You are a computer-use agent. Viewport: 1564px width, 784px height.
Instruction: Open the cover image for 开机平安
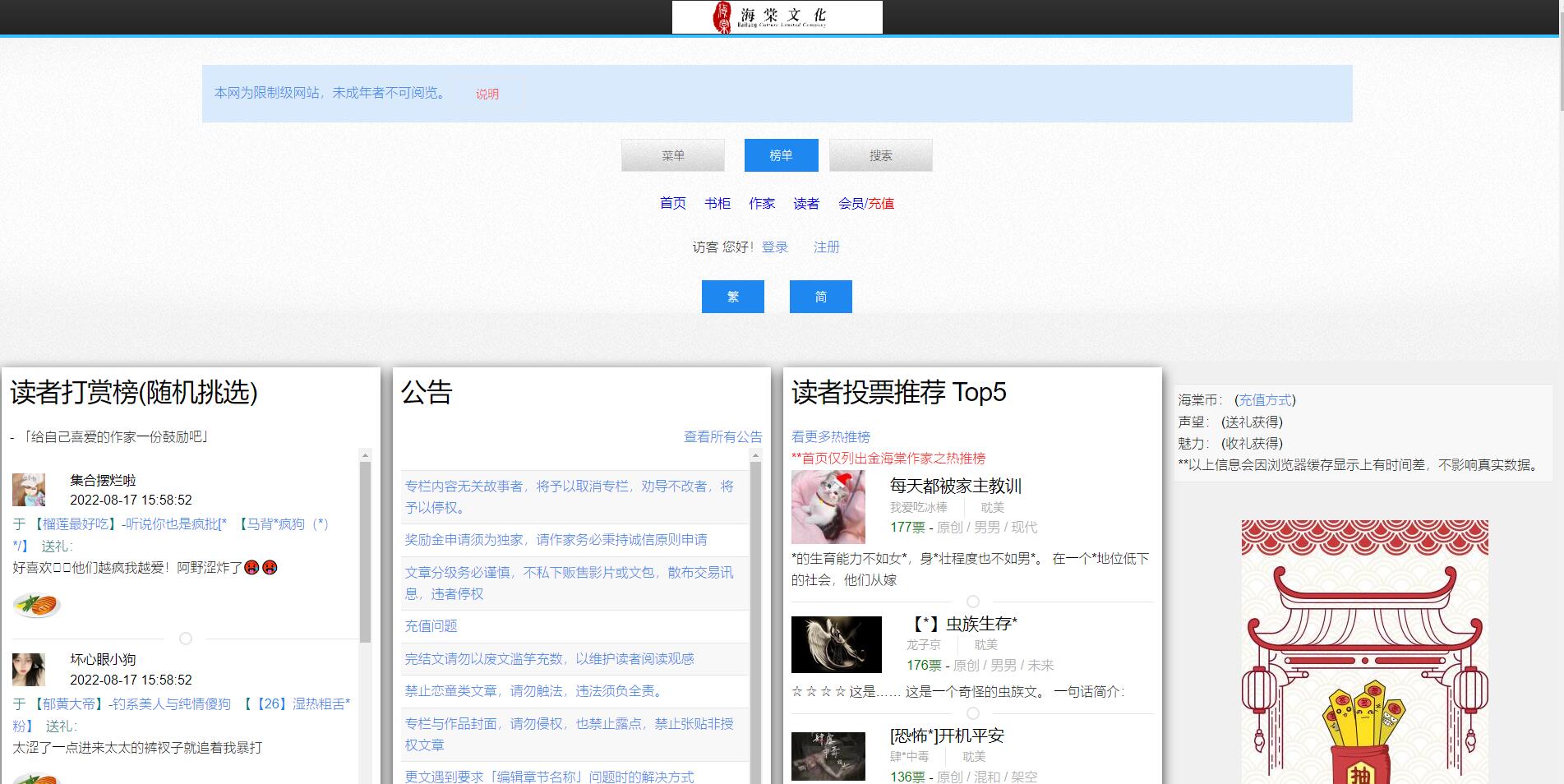tap(828, 755)
